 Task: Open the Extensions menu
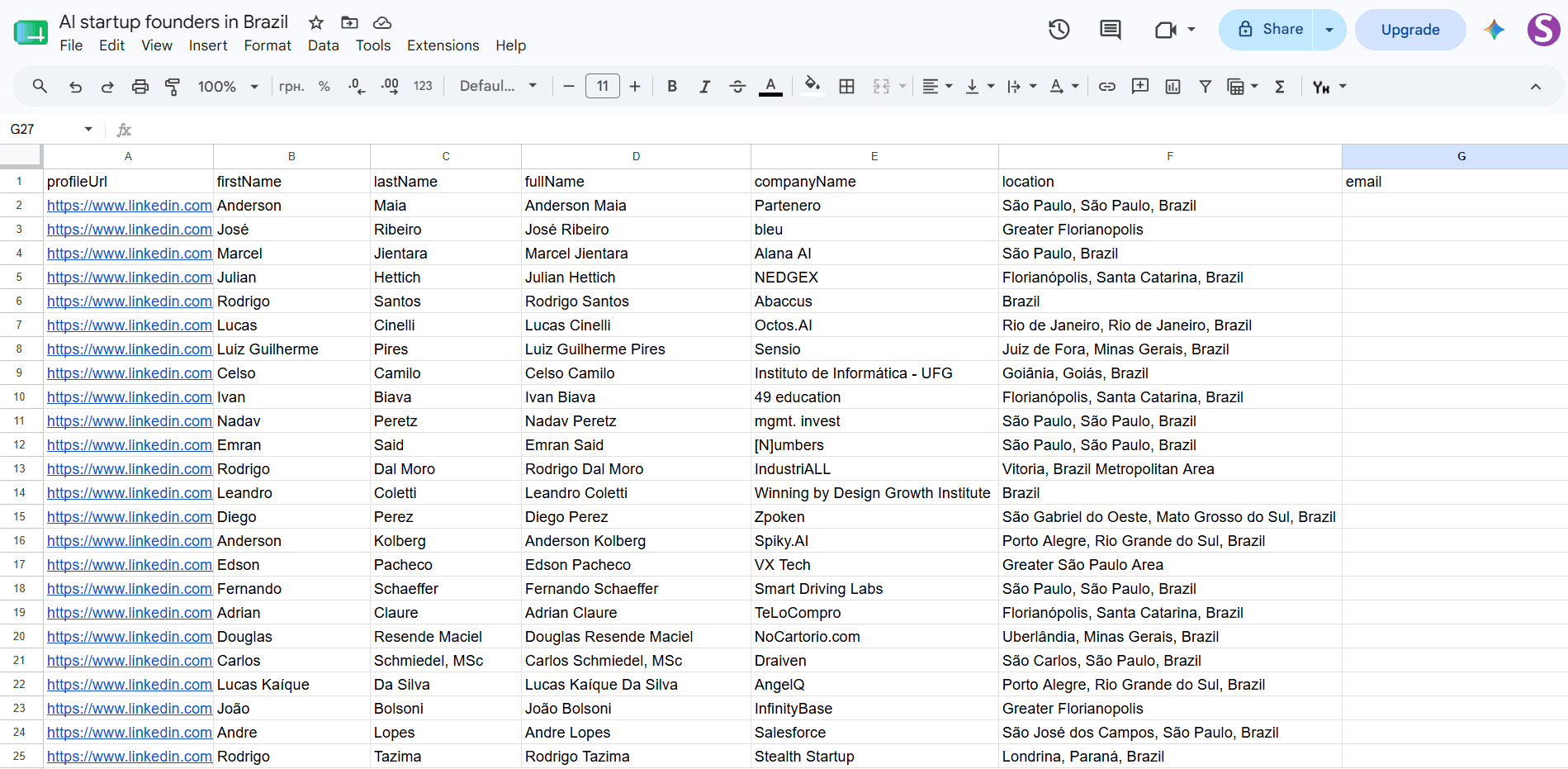coord(443,45)
